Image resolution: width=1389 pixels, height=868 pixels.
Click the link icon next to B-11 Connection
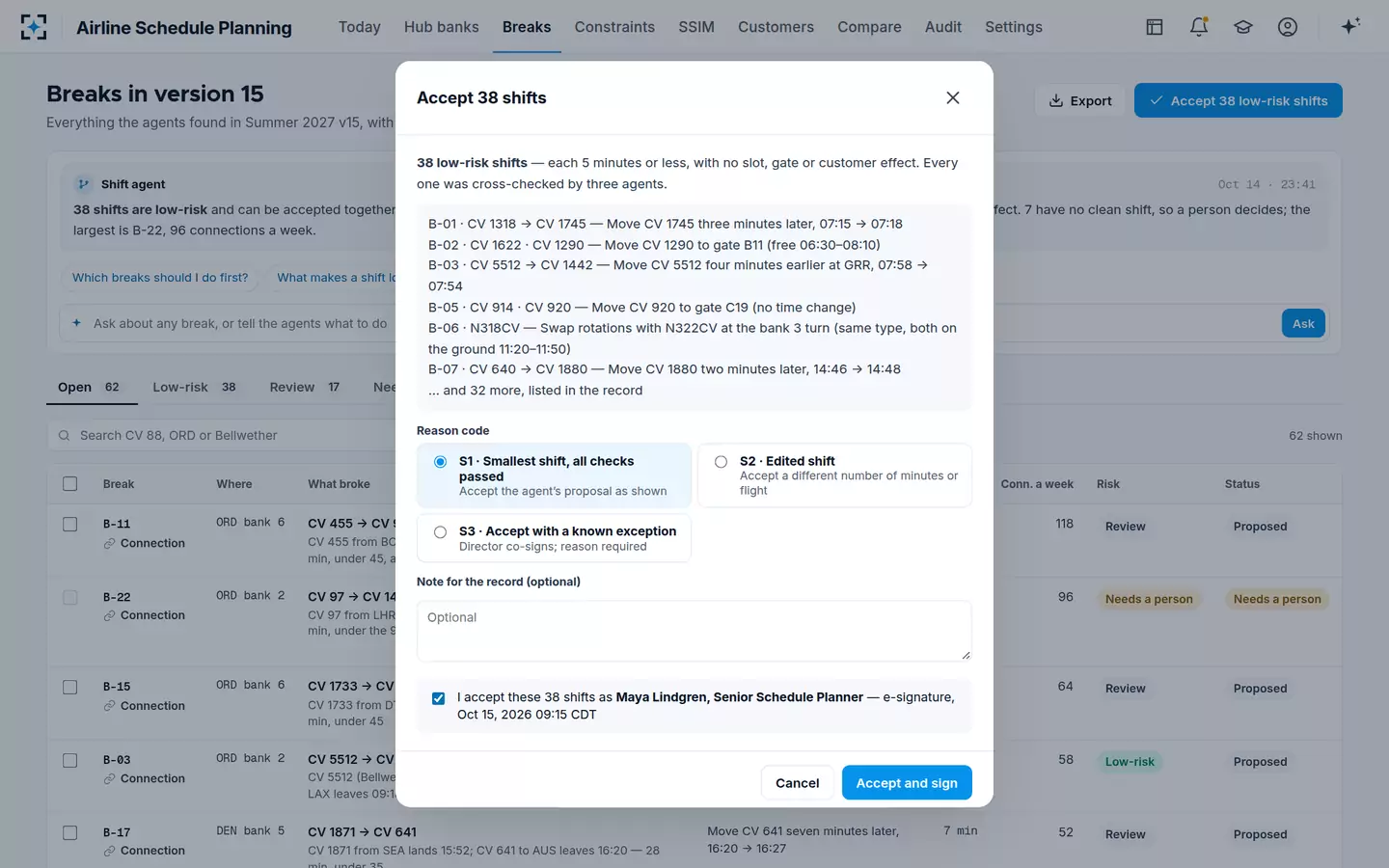click(x=110, y=544)
